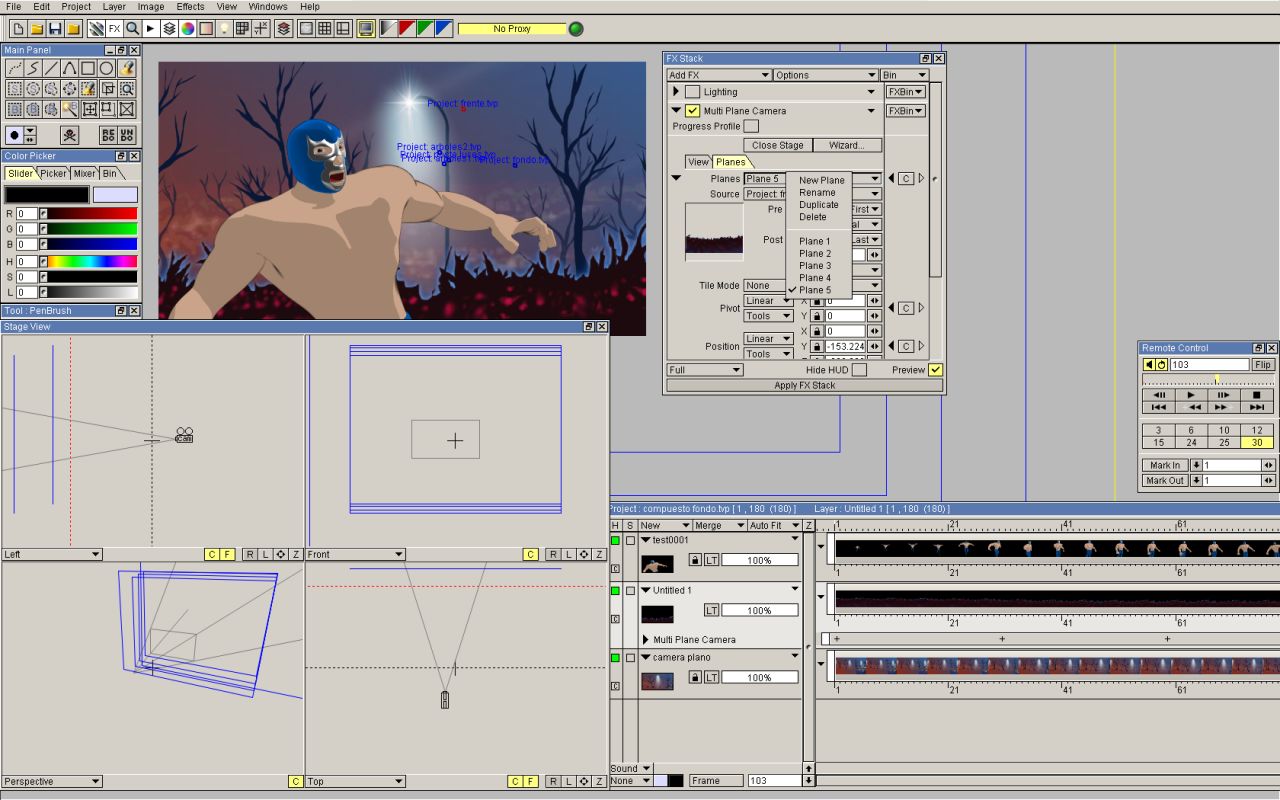Click the black foreground color swatch in Color Picker

click(47, 194)
